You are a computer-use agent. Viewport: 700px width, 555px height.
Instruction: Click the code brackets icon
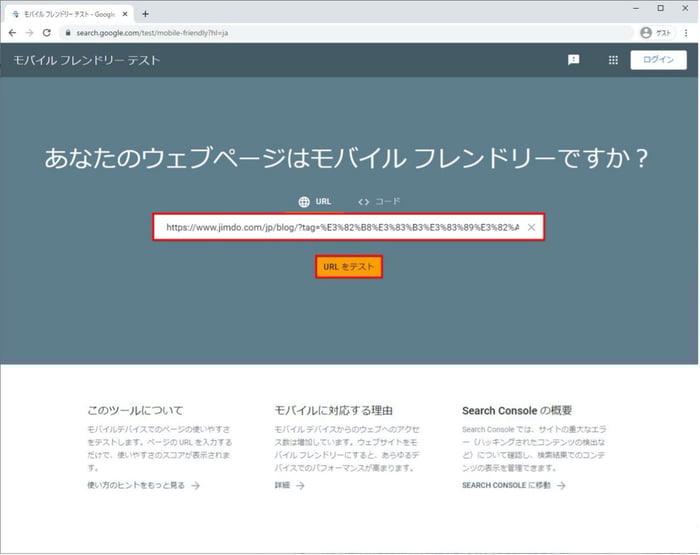[363, 202]
